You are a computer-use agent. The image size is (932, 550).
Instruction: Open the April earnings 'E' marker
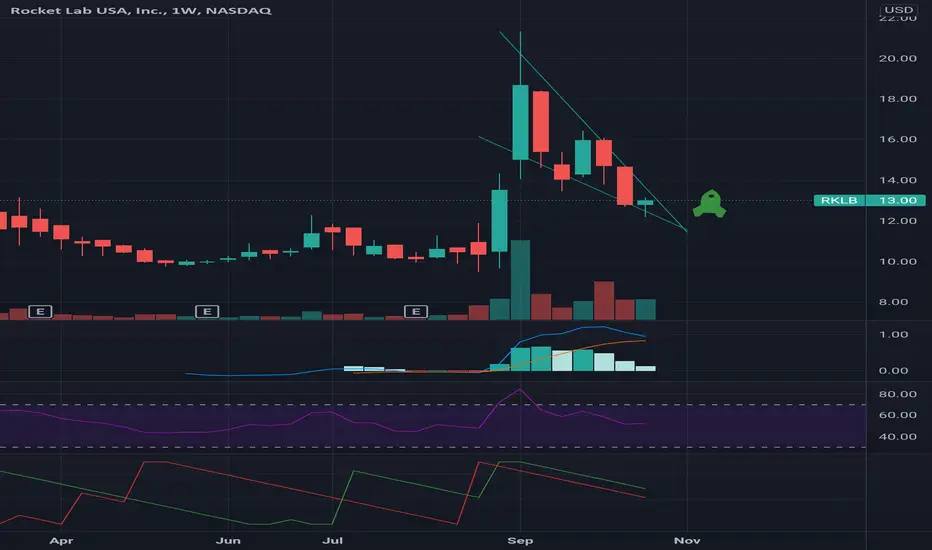pyautogui.click(x=40, y=312)
